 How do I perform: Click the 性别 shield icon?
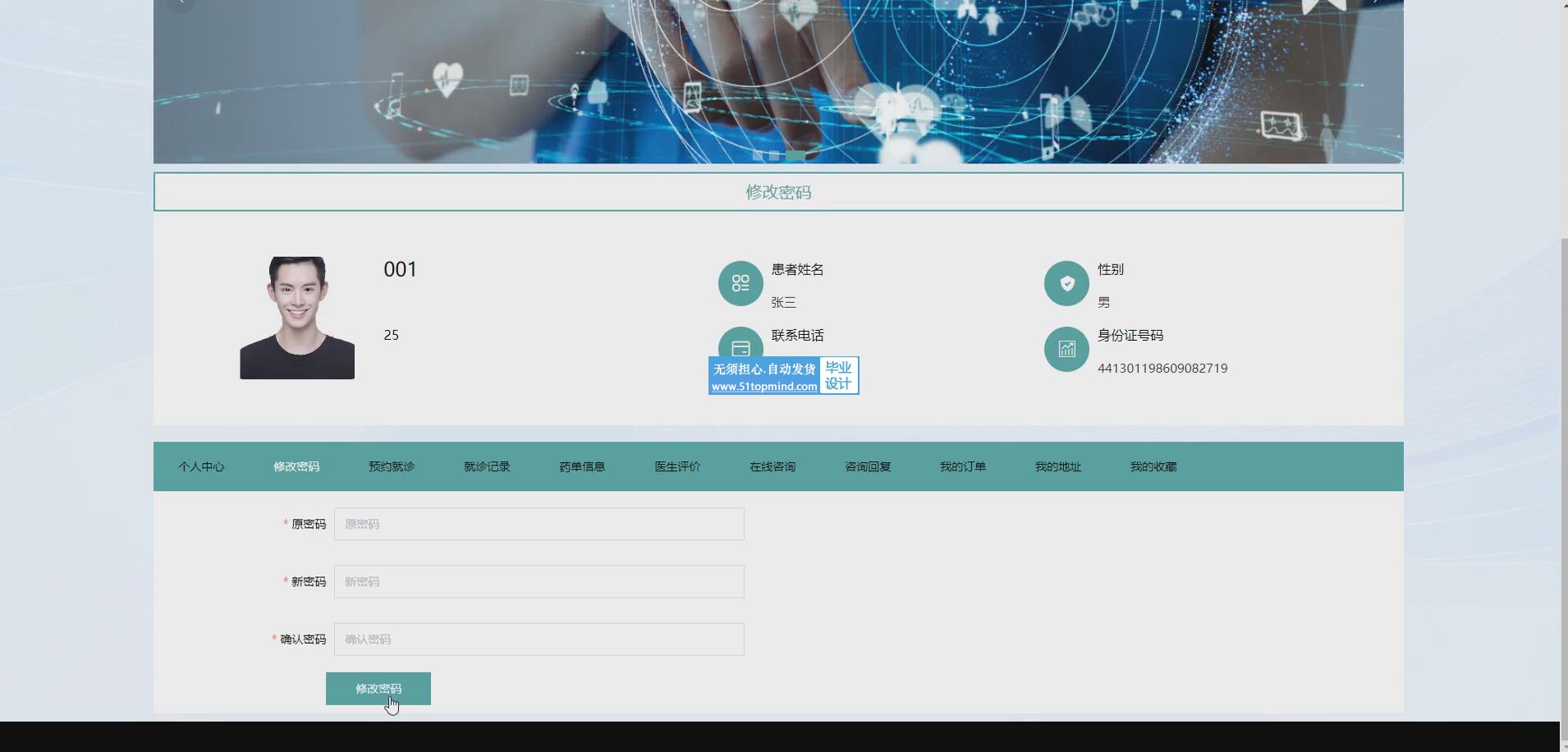coord(1066,283)
